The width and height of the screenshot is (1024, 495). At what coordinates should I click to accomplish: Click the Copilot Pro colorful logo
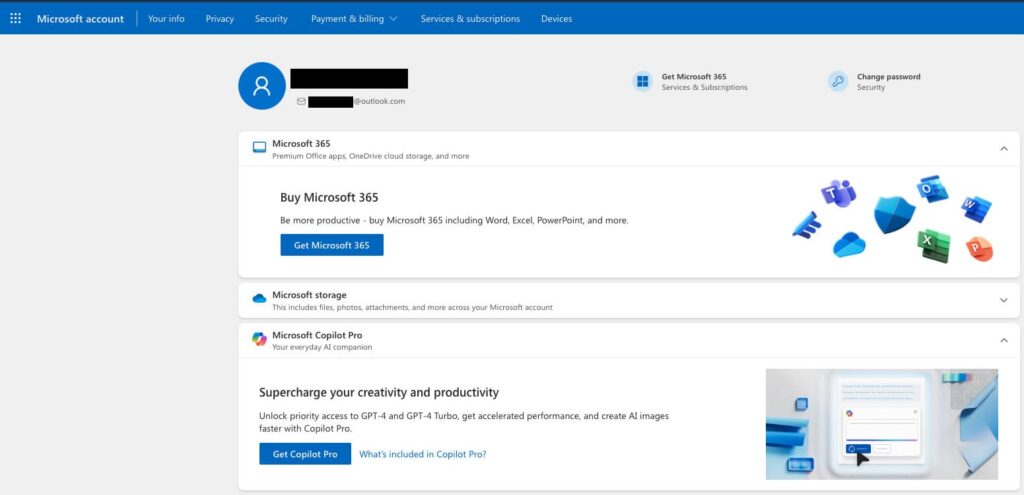click(x=259, y=340)
